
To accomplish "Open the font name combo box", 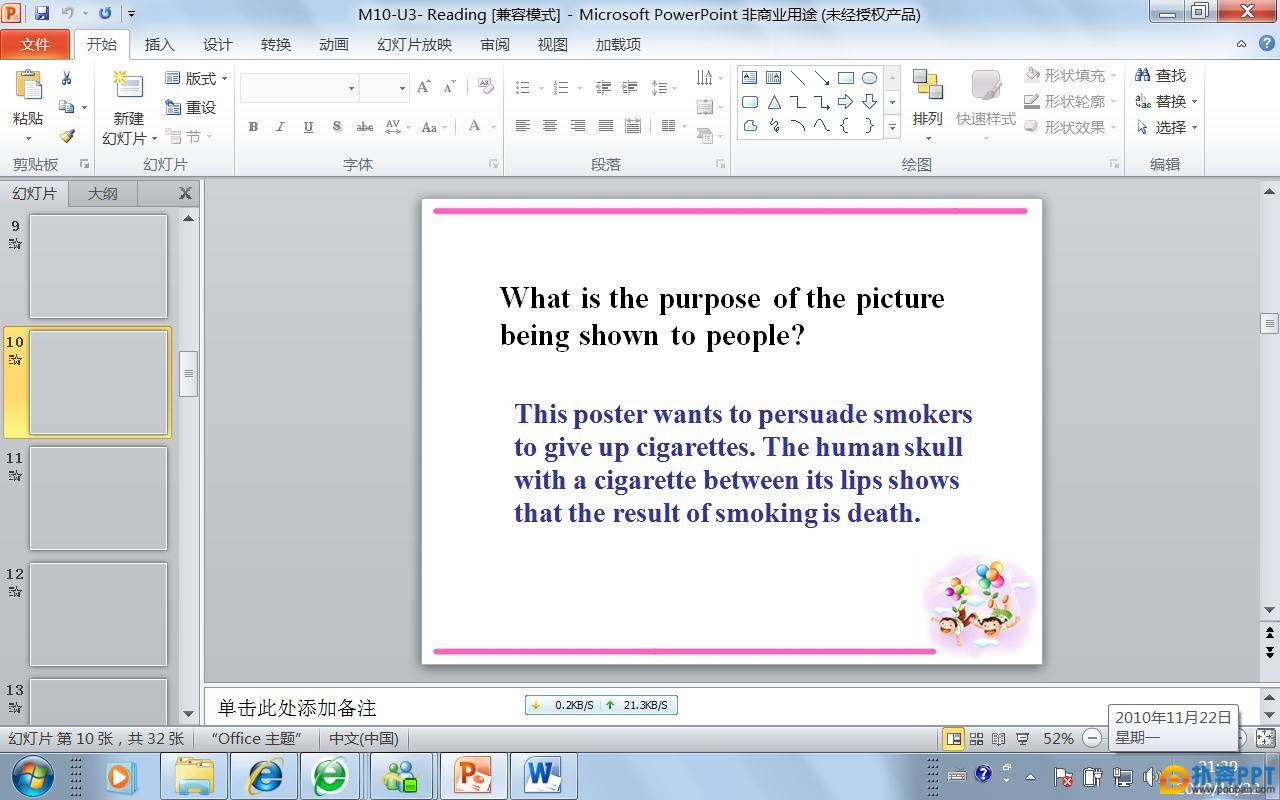I will click(x=299, y=88).
